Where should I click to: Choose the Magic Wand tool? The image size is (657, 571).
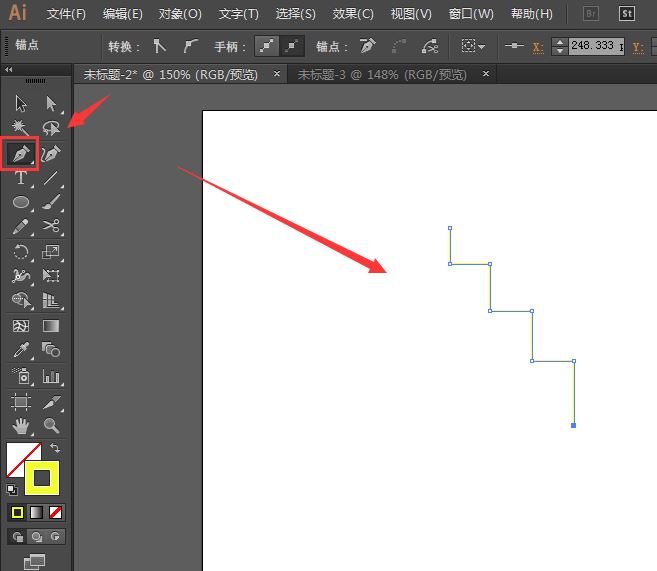(21, 127)
